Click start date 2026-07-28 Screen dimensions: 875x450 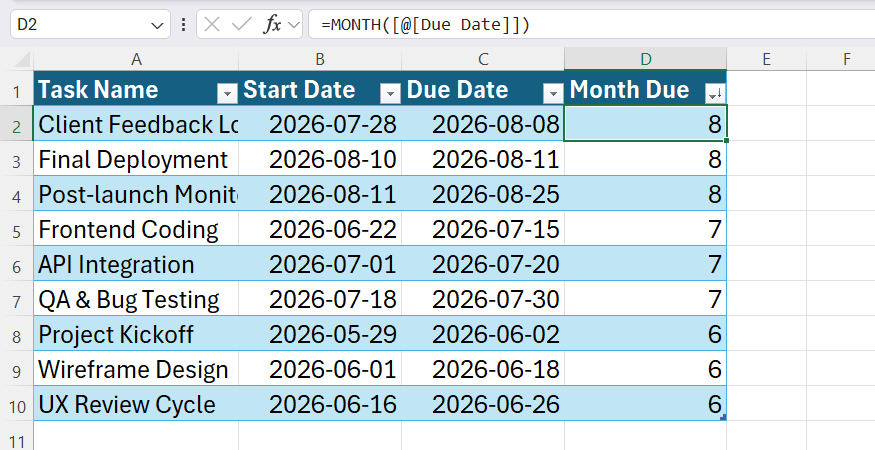[x=320, y=123]
